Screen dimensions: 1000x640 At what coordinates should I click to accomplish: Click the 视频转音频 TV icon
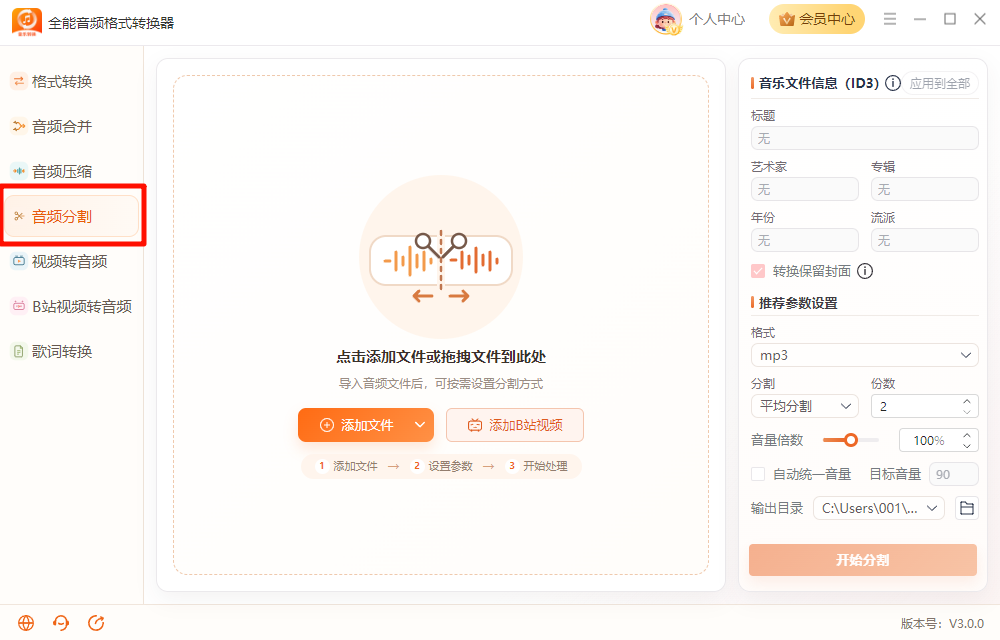pyautogui.click(x=18, y=261)
